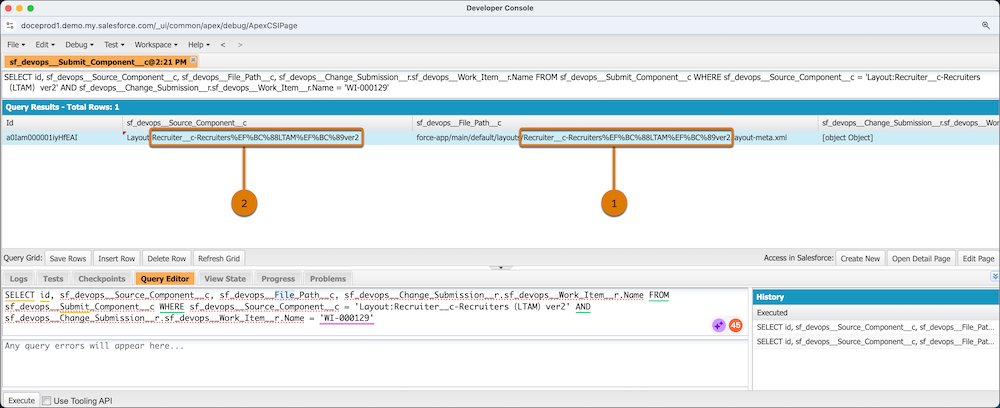The width and height of the screenshot is (1000, 408).
Task: Open the Workspace menu
Action: (x=156, y=45)
